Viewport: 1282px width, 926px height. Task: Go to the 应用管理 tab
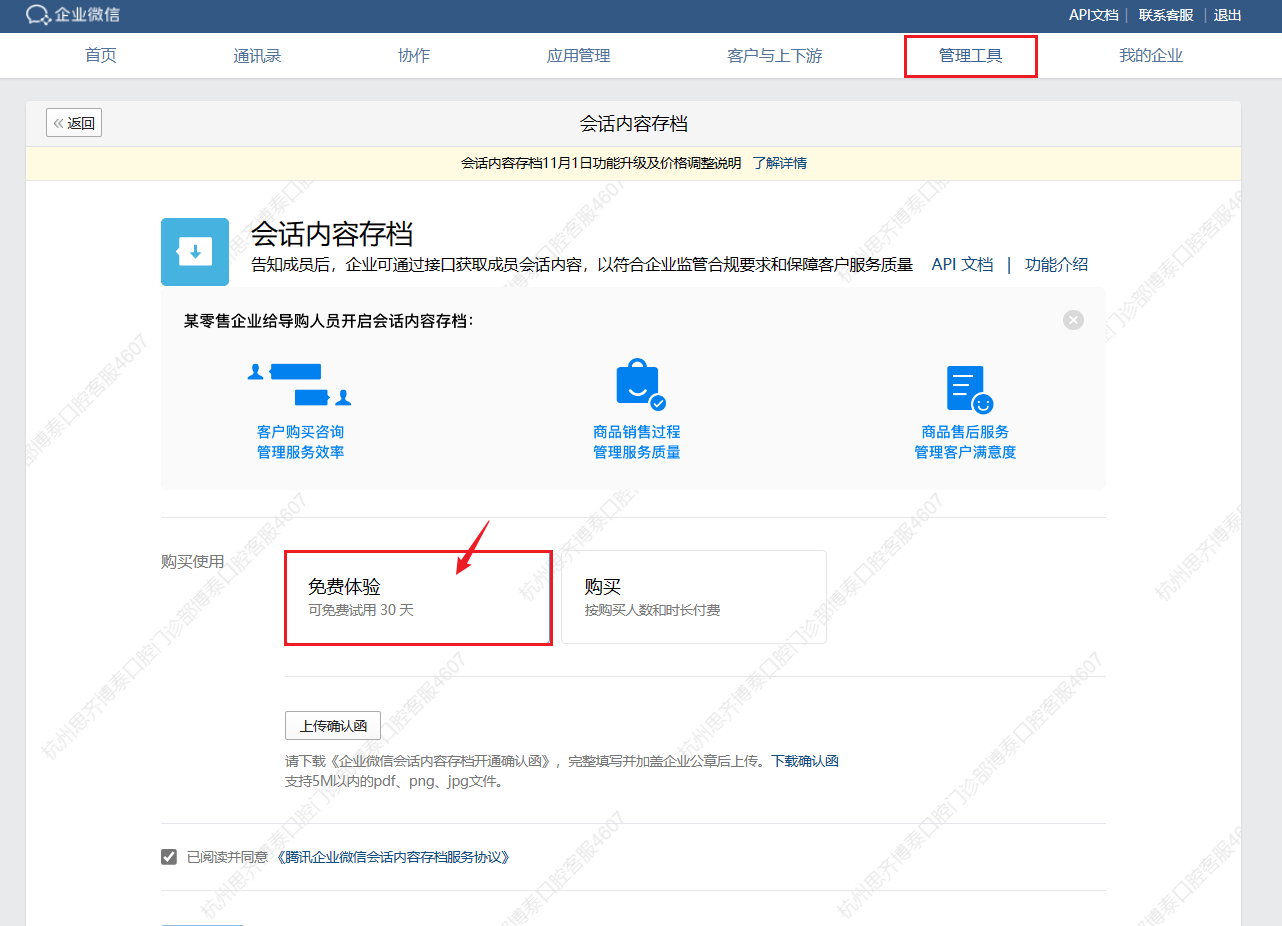click(578, 56)
